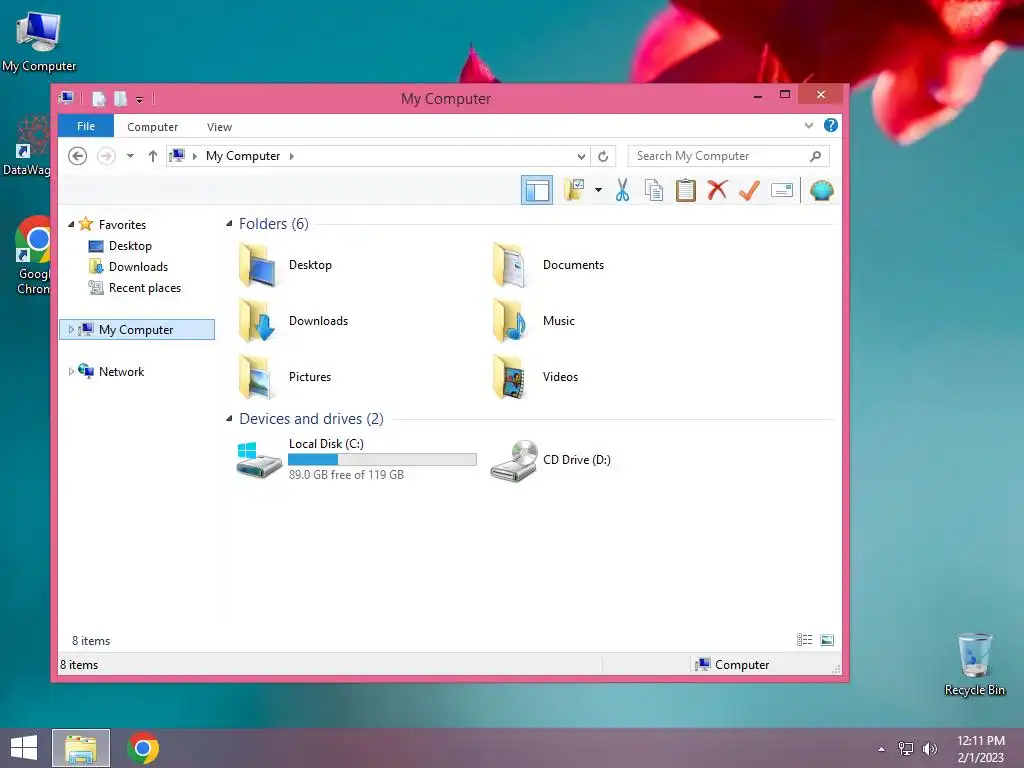Click the network tray icon
This screenshot has width=1024, height=768.
tap(906, 749)
